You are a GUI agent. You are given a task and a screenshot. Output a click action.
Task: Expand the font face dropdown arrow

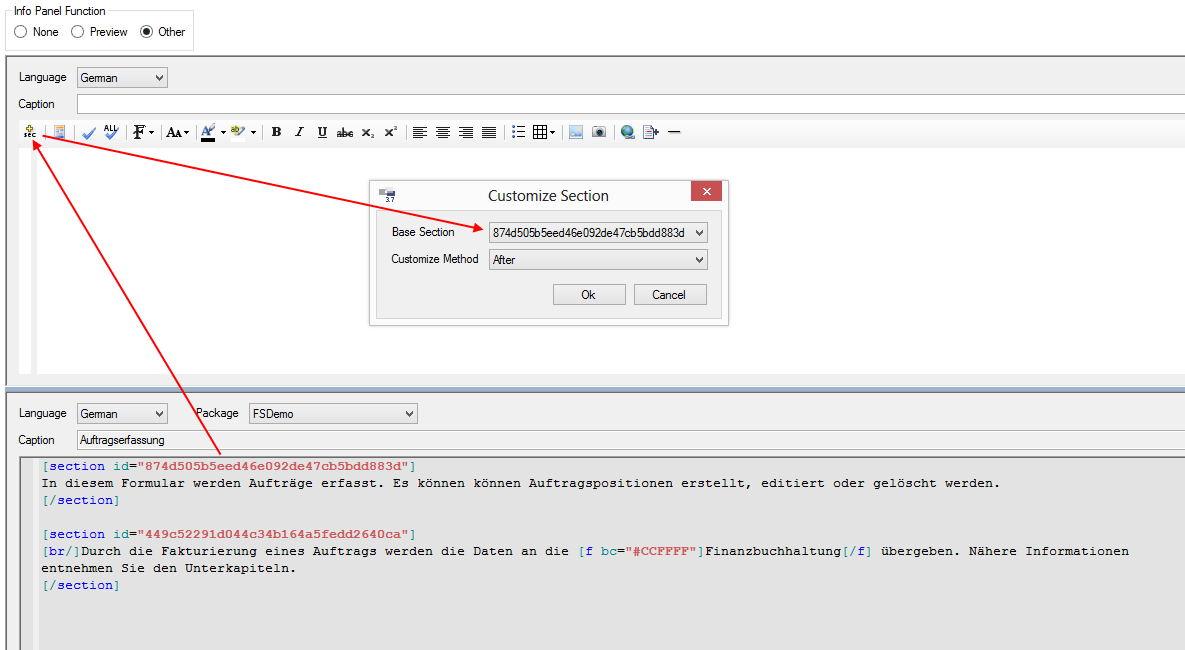click(x=151, y=133)
